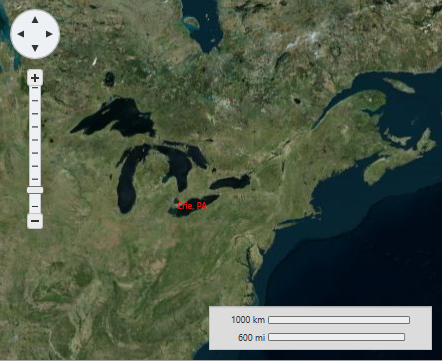
Task: Pan the map up with the north arrow
Action: click(35, 20)
